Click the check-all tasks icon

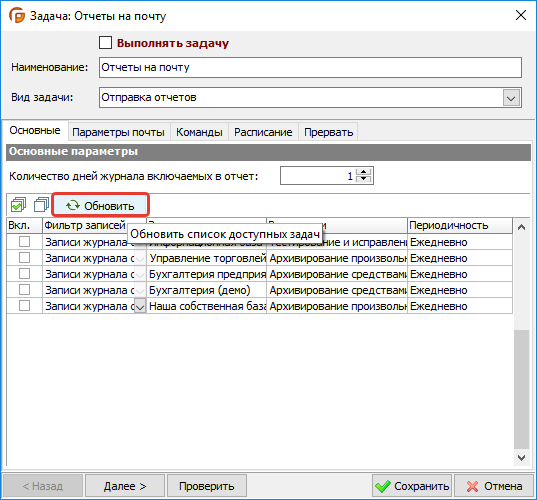coord(18,205)
